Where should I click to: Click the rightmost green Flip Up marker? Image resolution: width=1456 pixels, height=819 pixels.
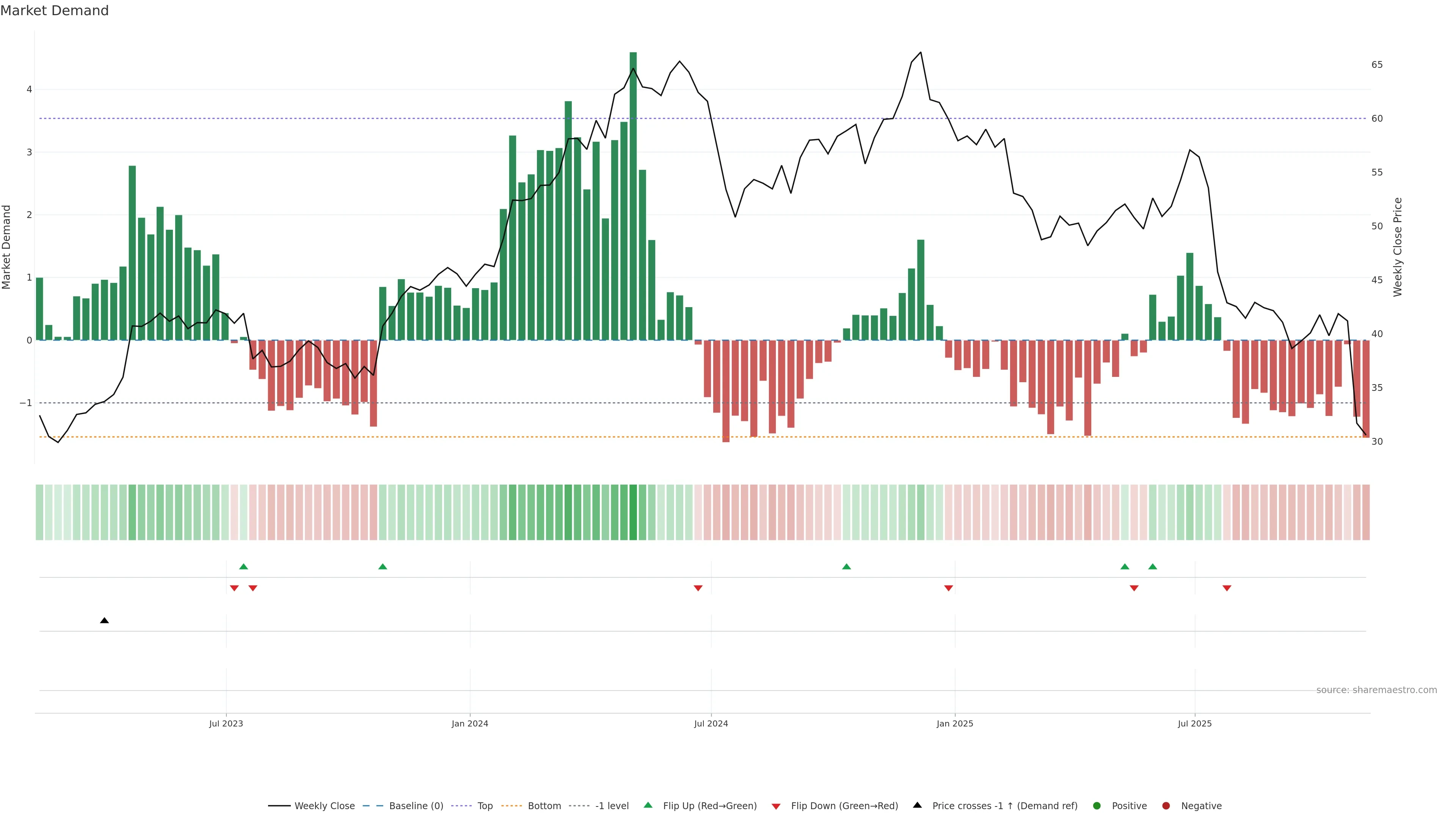click(x=1153, y=566)
